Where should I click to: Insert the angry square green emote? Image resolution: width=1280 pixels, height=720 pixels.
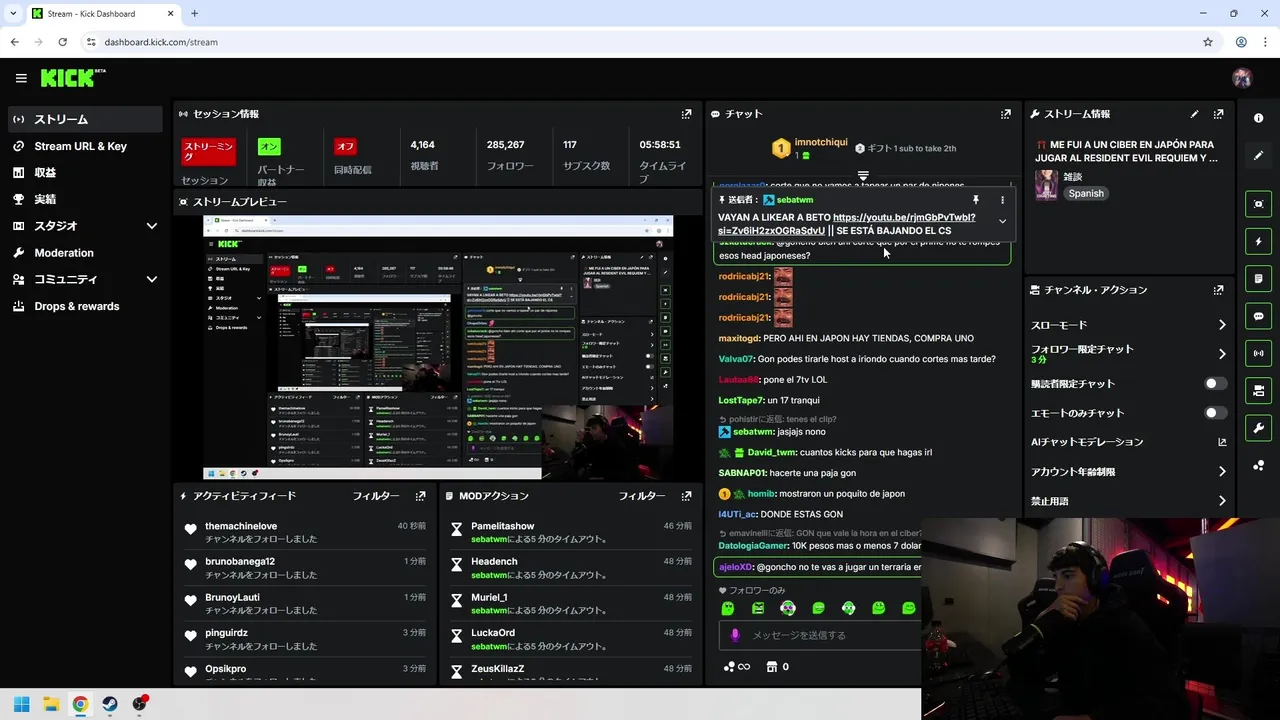[x=758, y=608]
